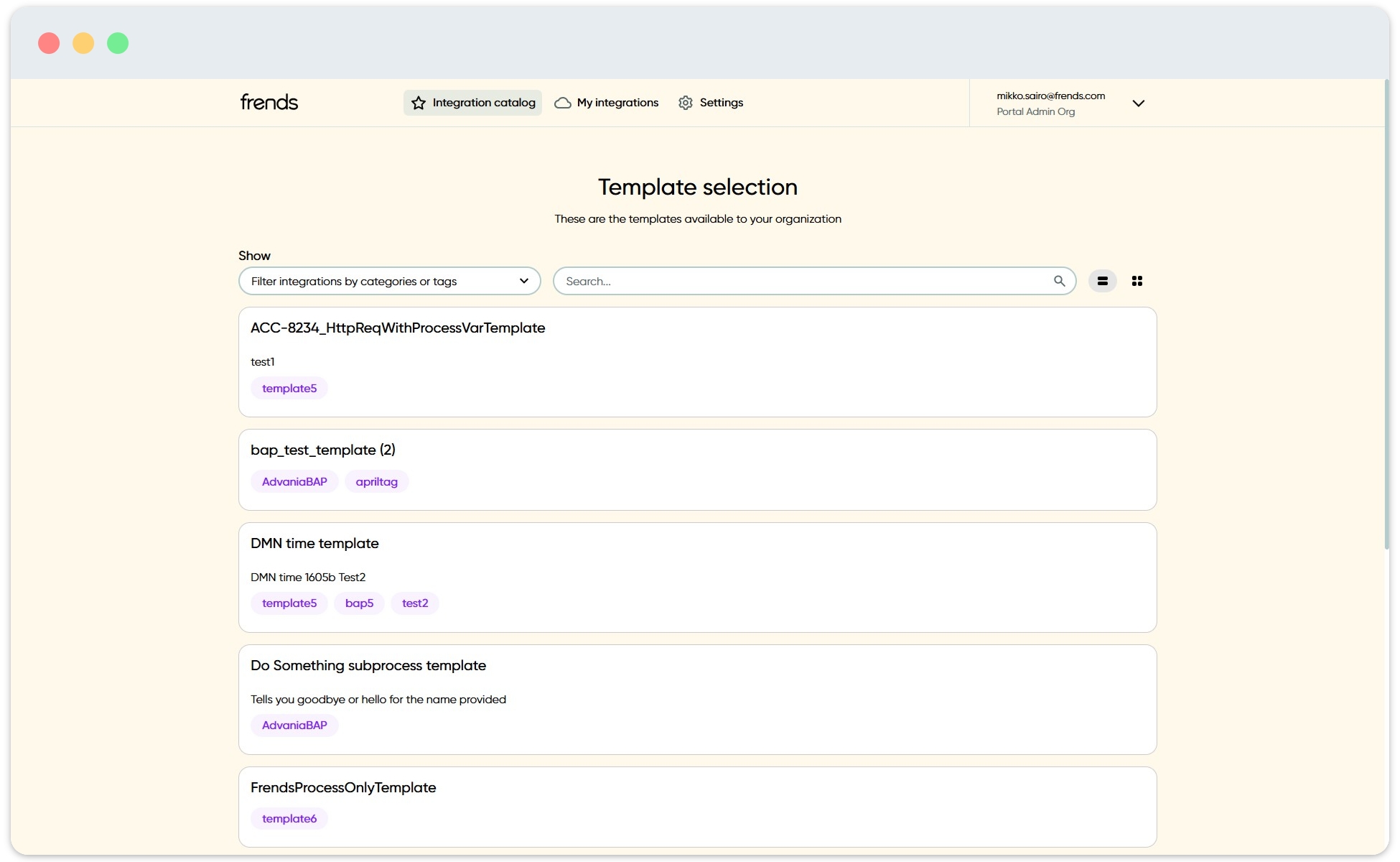Viewport: 1400px width, 862px height.
Task: Select the DMN time template card
Action: pyautogui.click(x=315, y=544)
